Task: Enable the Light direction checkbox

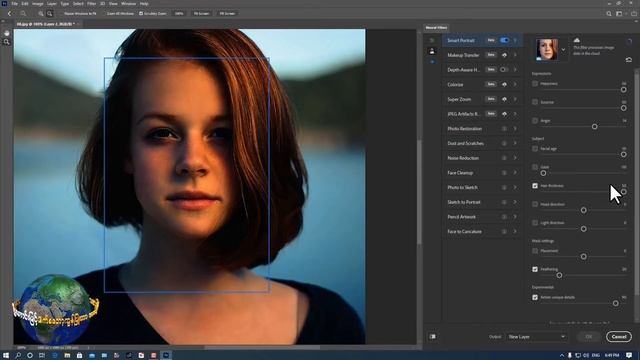Action: coord(535,223)
